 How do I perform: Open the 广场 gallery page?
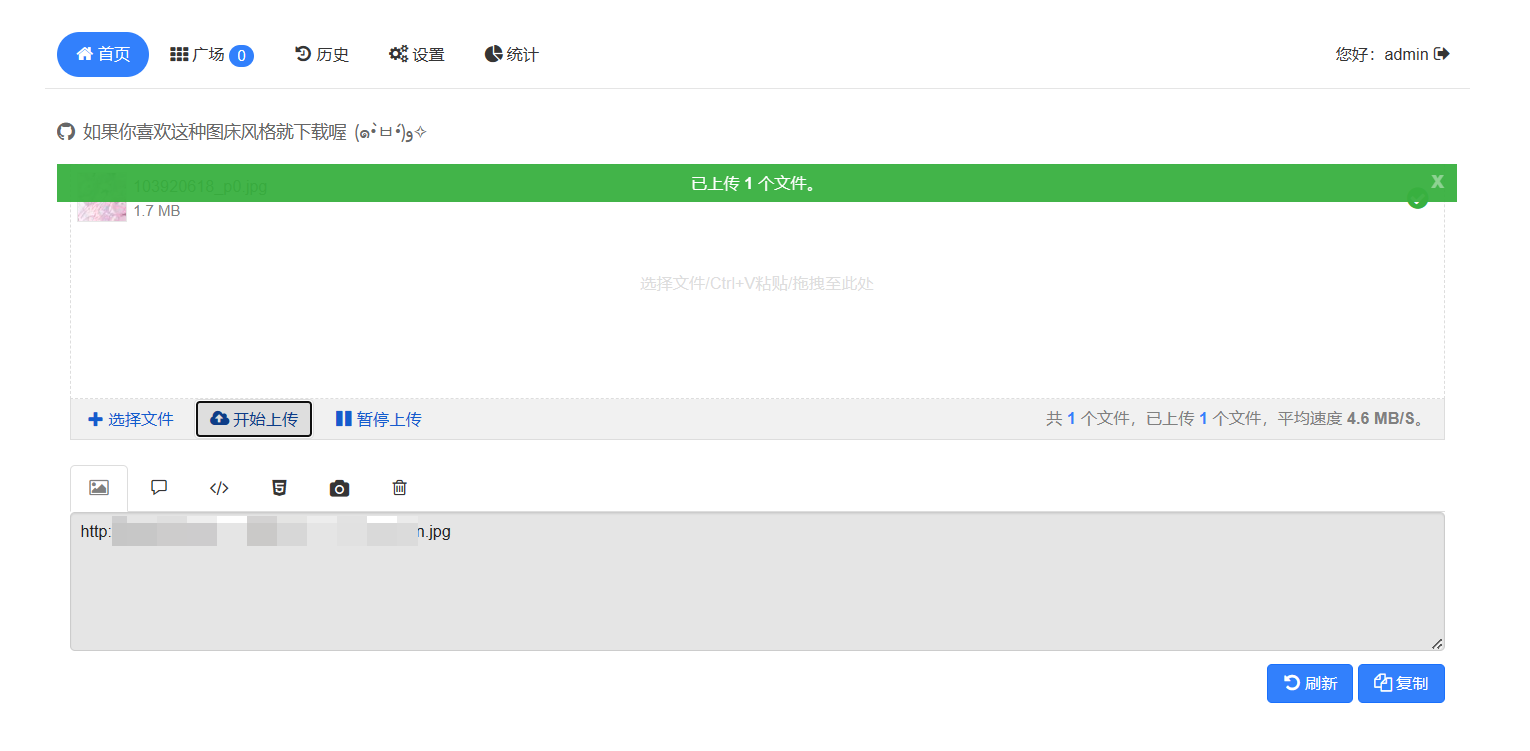[211, 55]
